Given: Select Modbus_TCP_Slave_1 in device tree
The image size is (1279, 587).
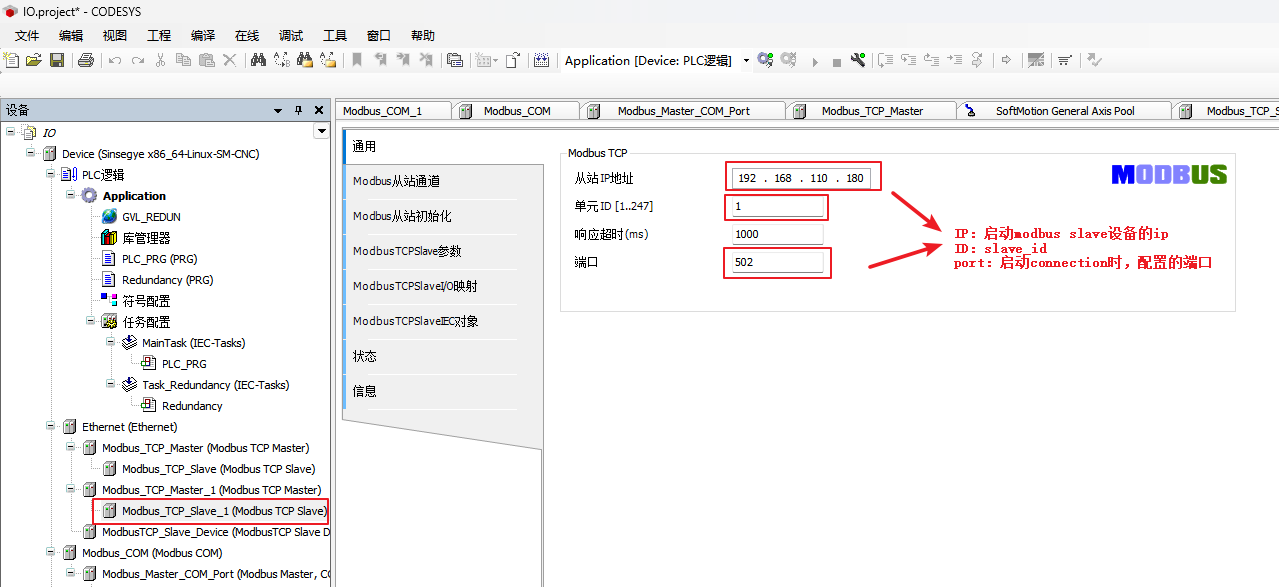Looking at the screenshot, I should tap(223, 511).
